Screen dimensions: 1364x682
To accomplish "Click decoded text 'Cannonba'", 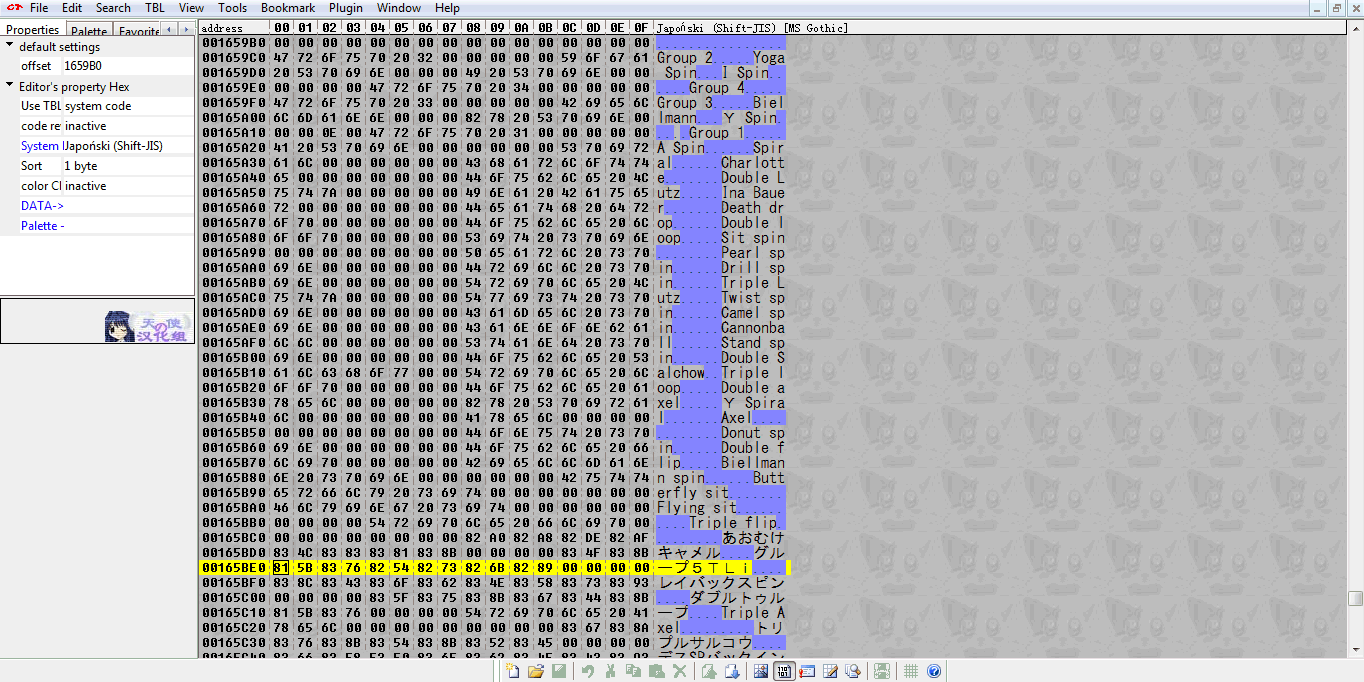I will [753, 328].
